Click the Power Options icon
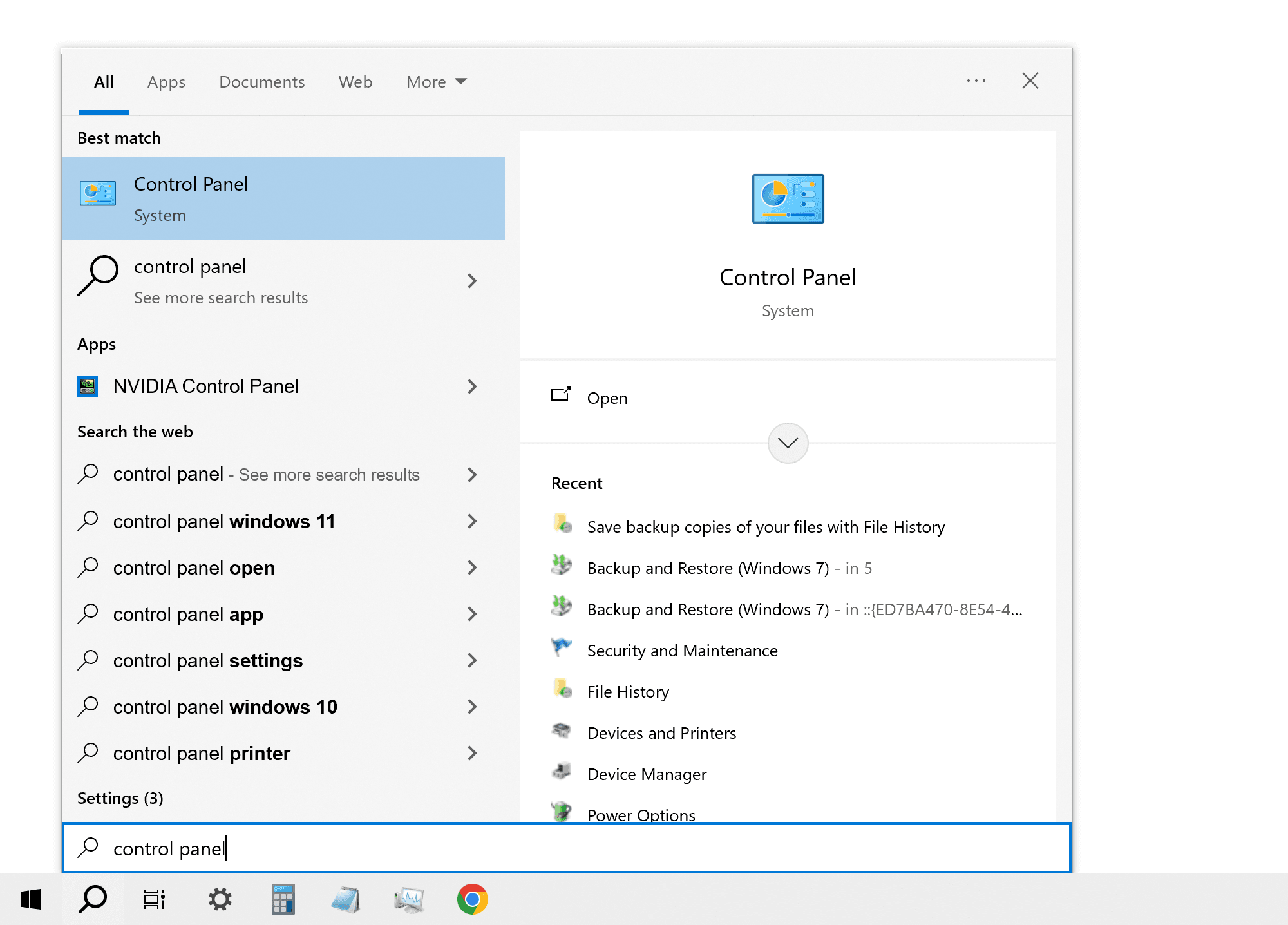 562,810
